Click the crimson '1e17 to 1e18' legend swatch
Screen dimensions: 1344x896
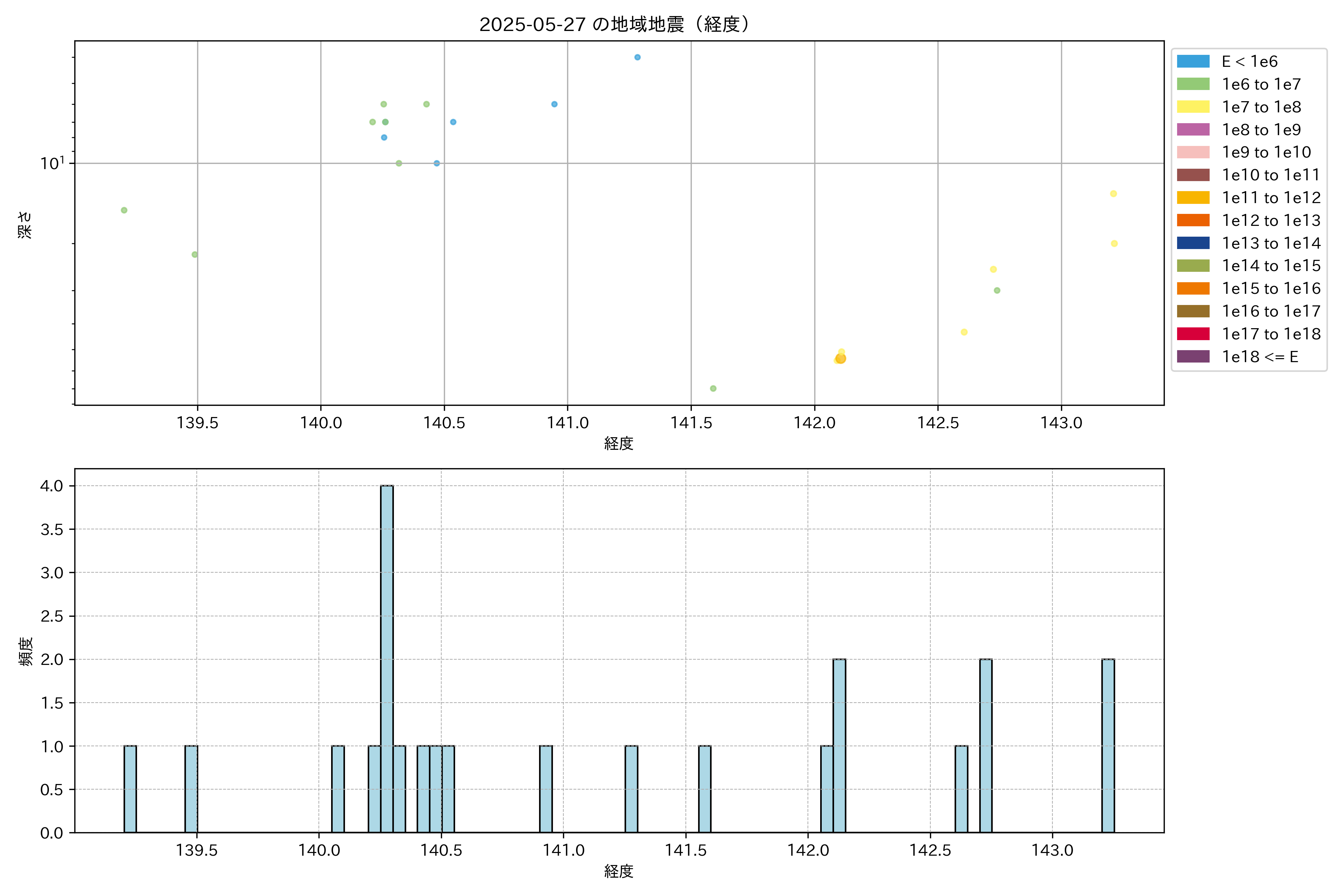(1193, 334)
